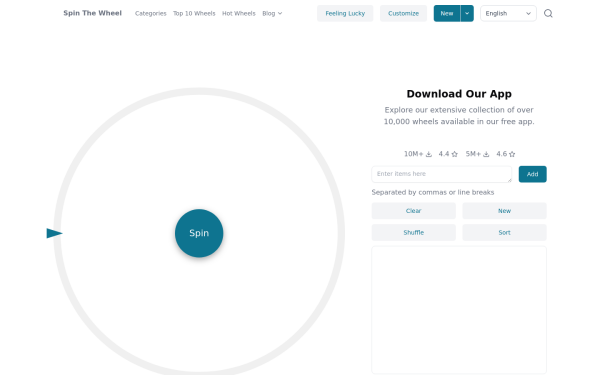Click the Feeling Lucky button
The image size is (600, 375).
click(x=345, y=13)
